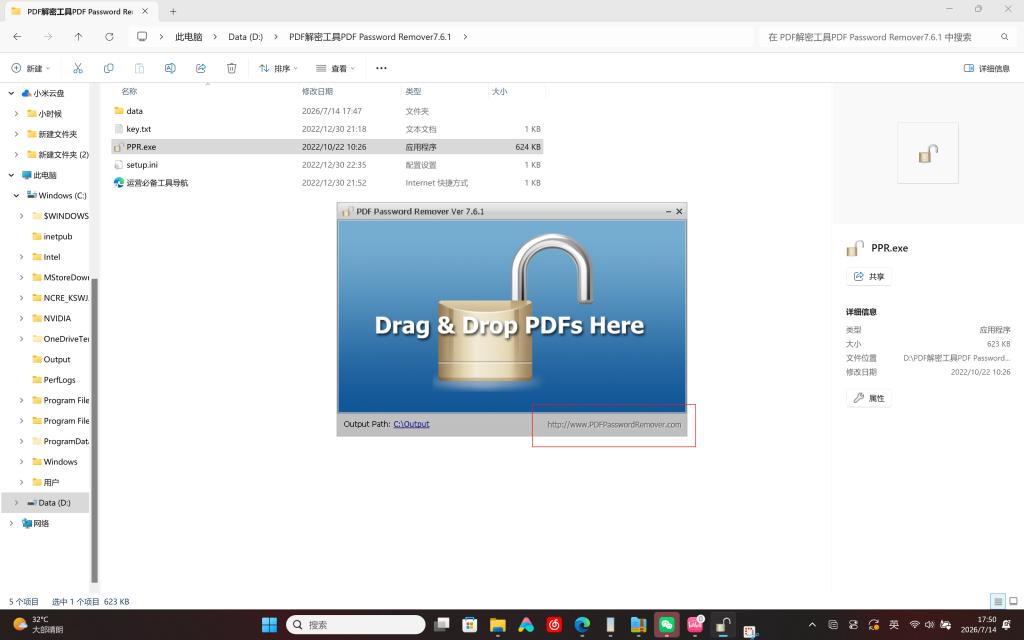
Task: Click the 属性 properties button
Action: pyautogui.click(x=869, y=398)
